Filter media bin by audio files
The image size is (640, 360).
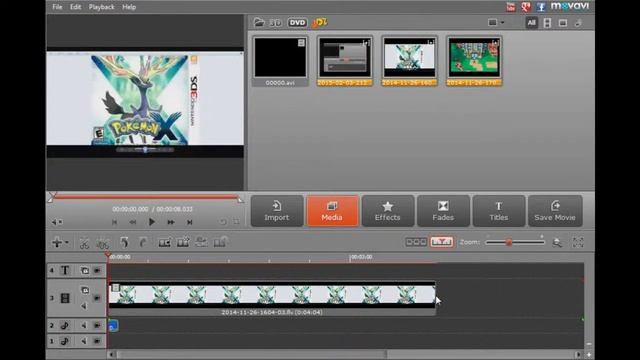578,23
